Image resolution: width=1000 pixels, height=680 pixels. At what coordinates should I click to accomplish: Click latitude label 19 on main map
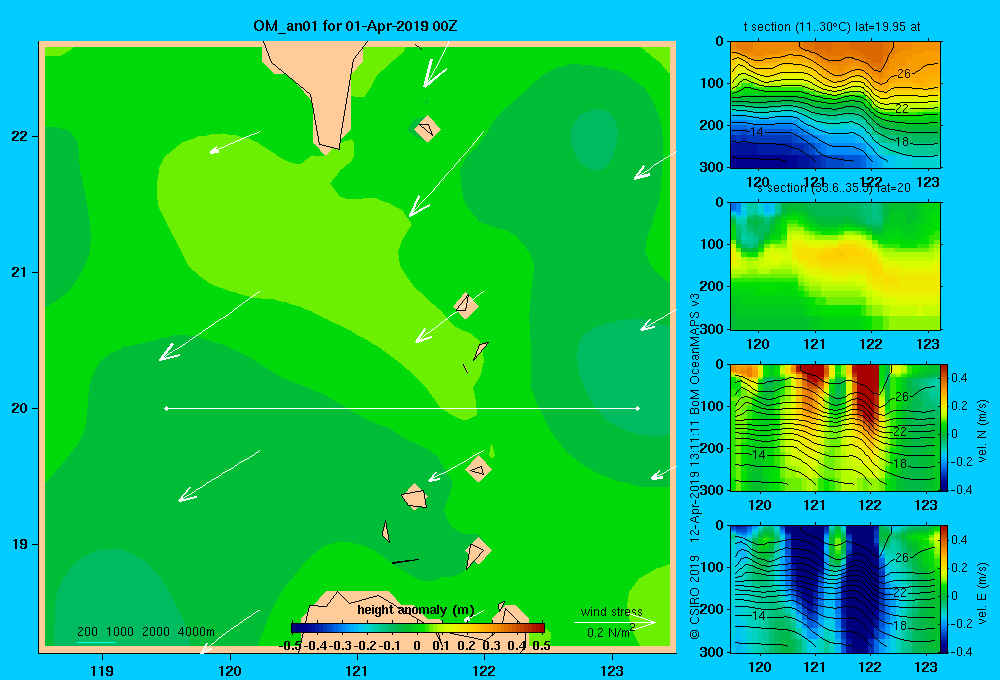coord(20,544)
